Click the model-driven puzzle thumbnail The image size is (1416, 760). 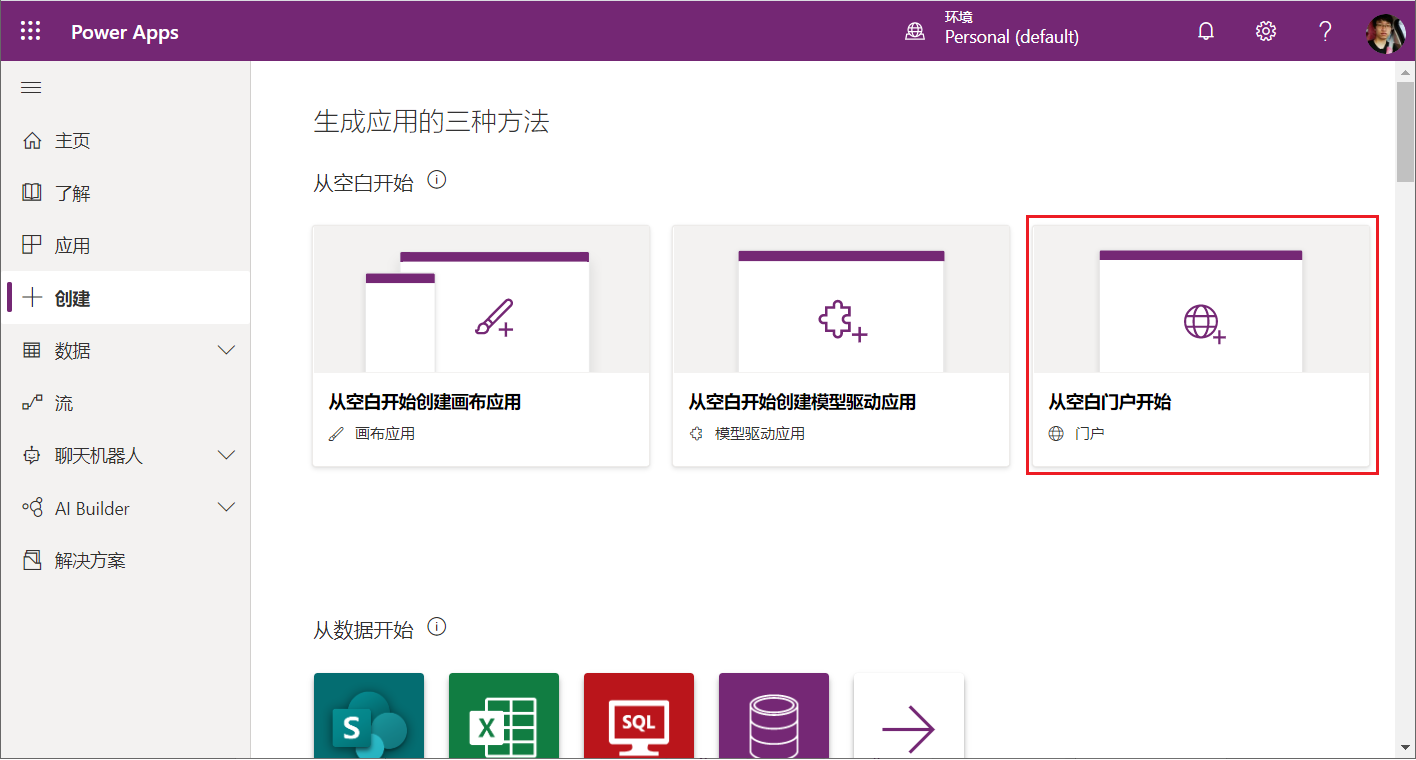coord(841,299)
